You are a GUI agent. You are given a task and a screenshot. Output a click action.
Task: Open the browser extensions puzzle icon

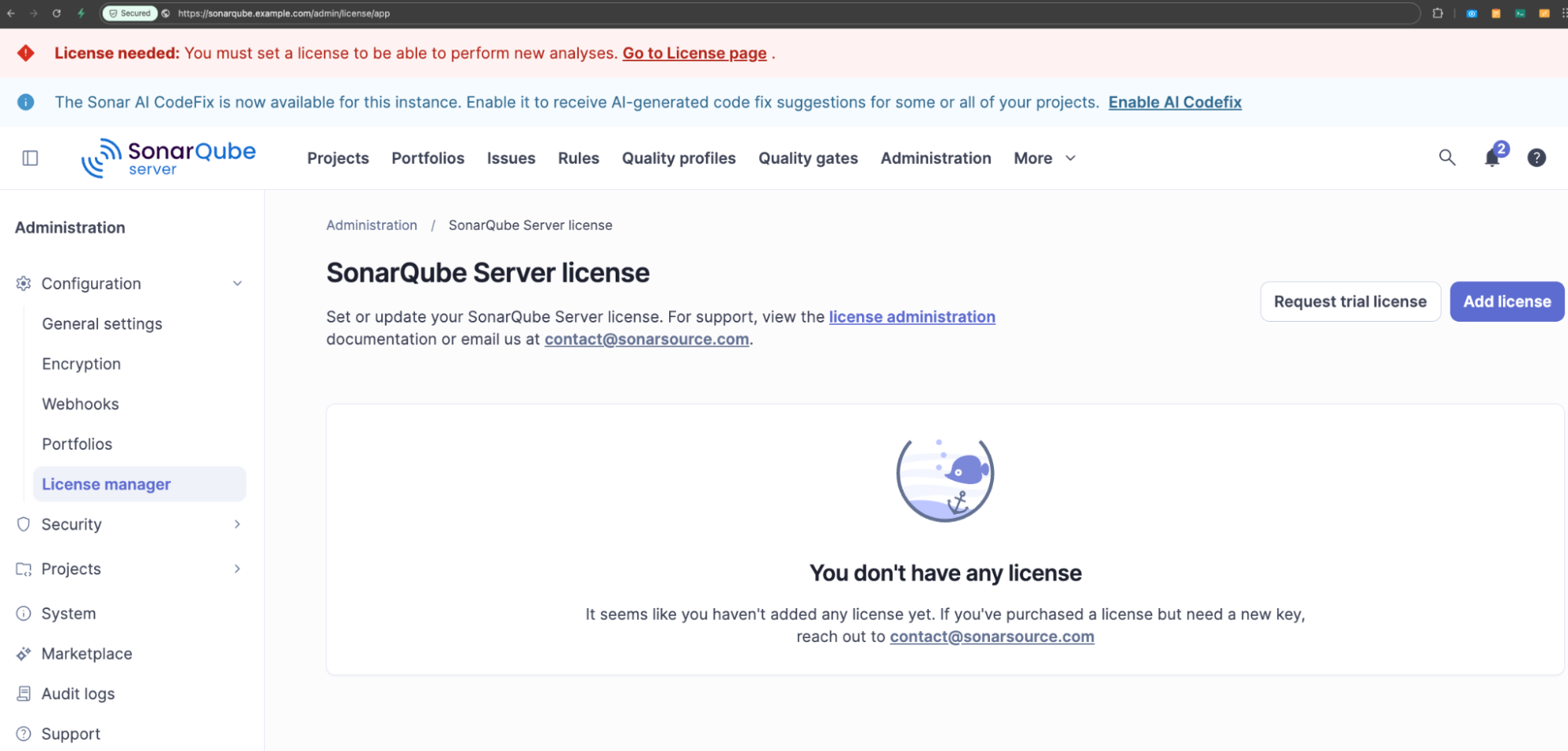point(1437,13)
